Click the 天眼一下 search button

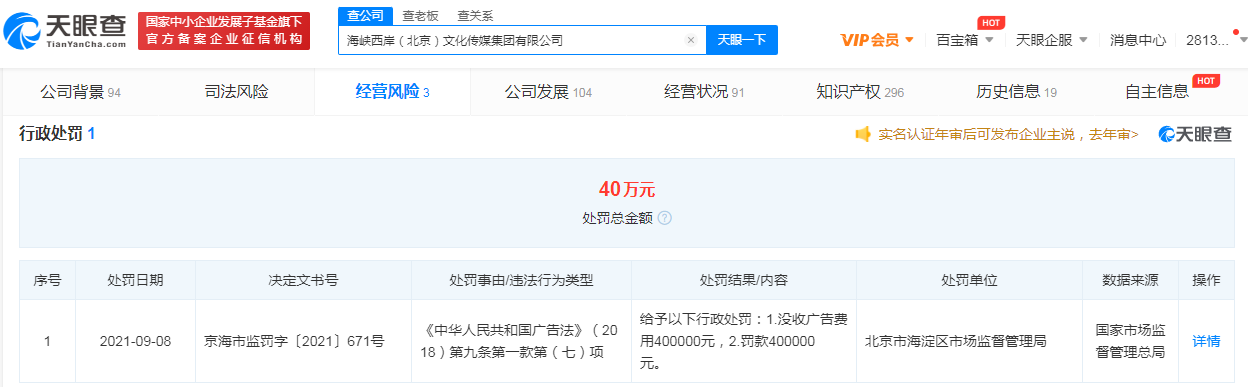[x=742, y=40]
